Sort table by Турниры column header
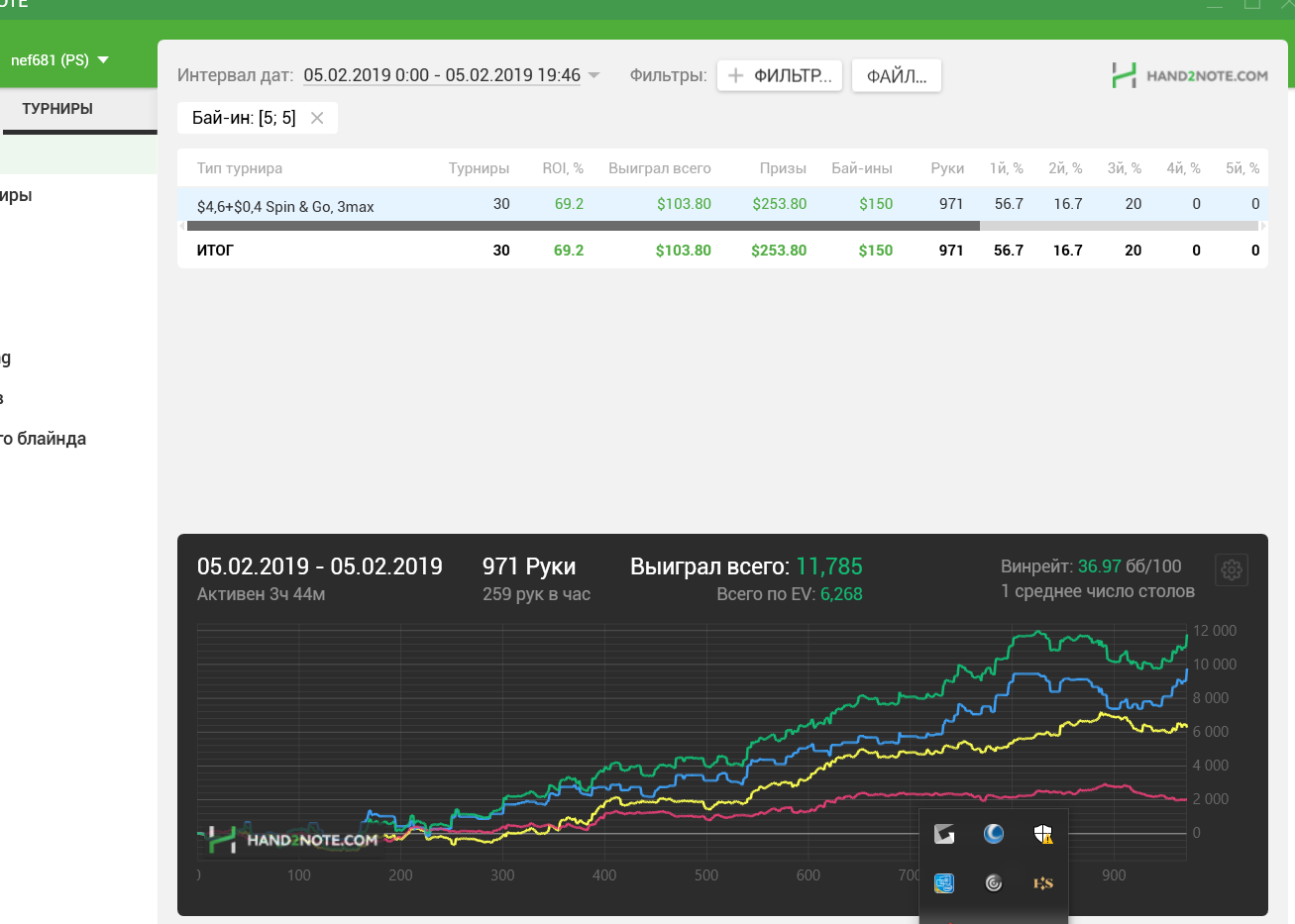 (x=479, y=168)
